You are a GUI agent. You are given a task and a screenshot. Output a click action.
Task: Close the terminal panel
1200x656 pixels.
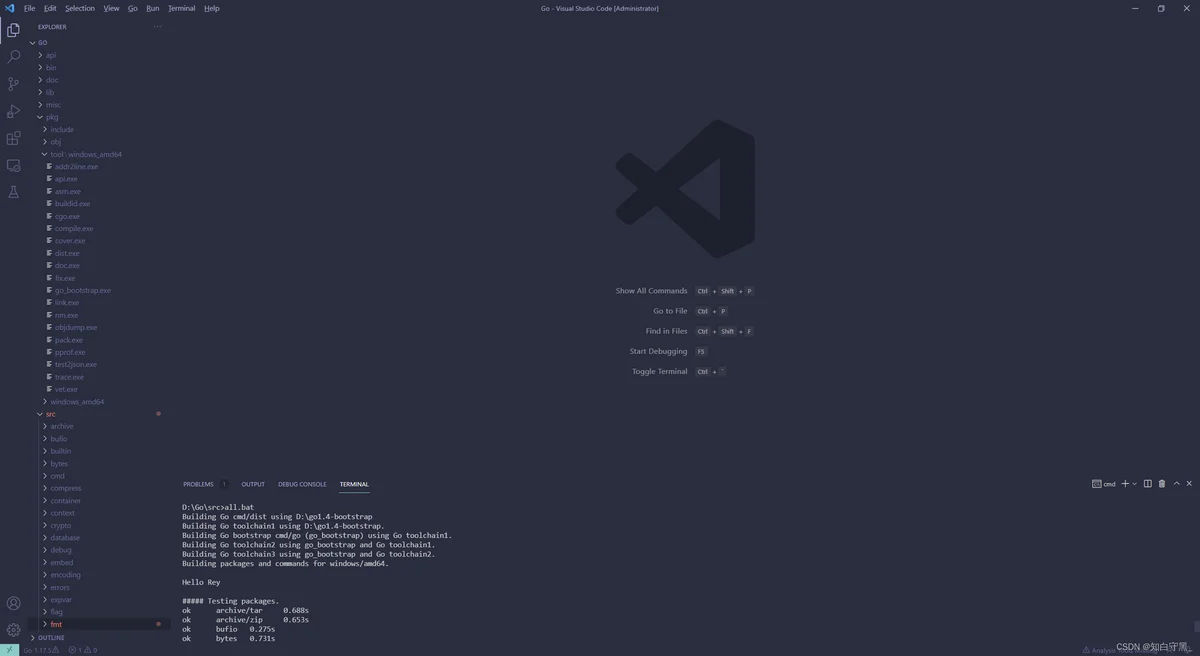point(1189,484)
